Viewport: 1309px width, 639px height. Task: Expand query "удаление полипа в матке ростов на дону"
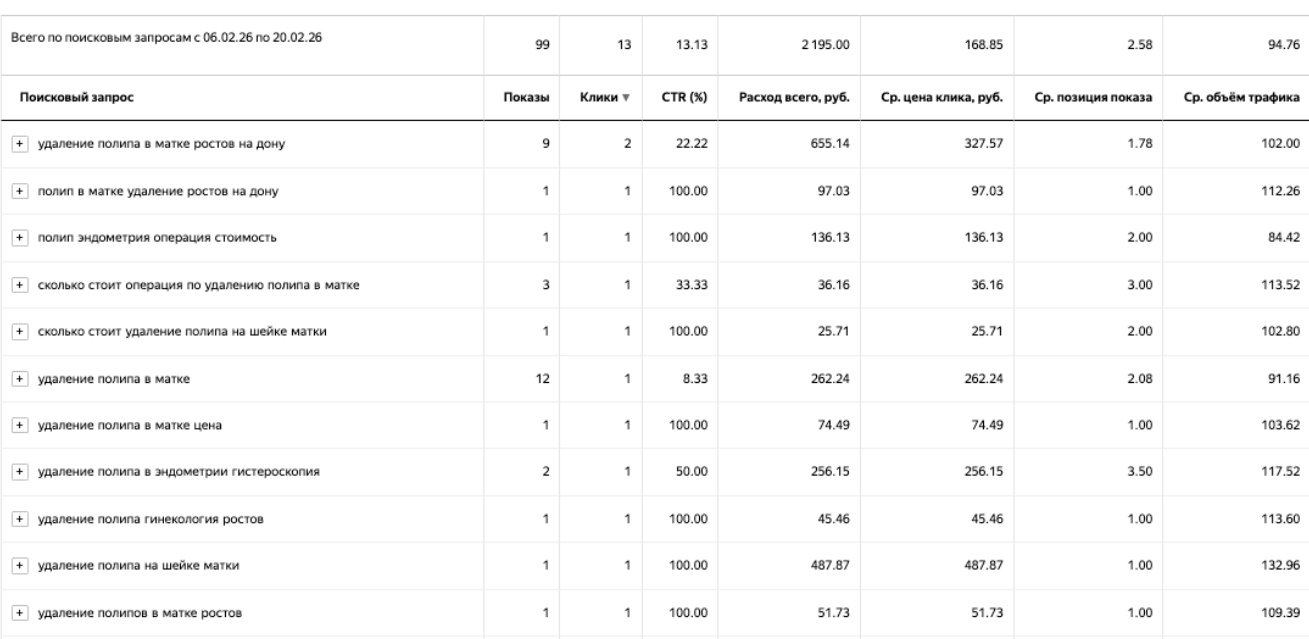[x=19, y=144]
